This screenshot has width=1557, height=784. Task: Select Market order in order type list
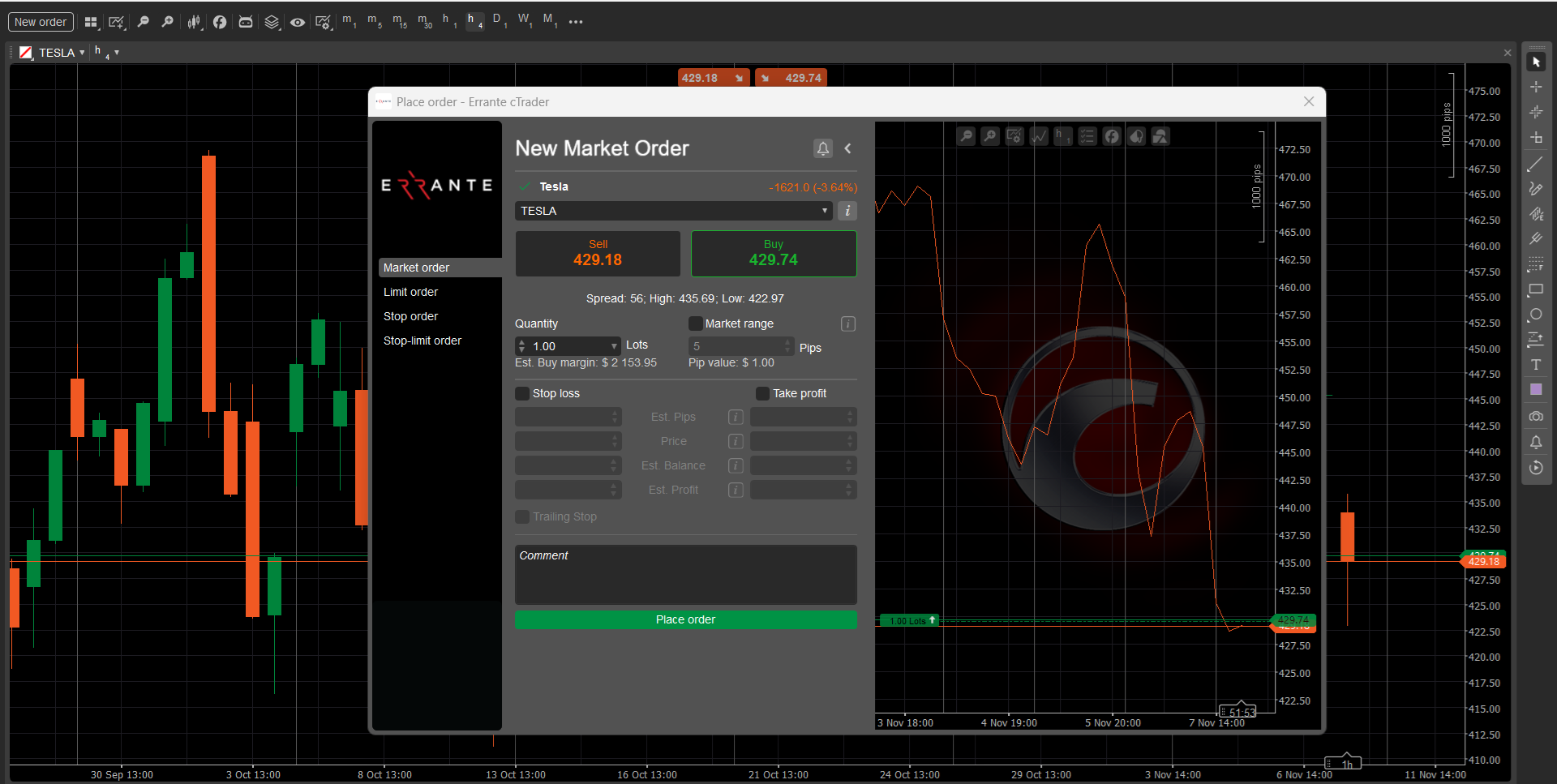pyautogui.click(x=440, y=268)
